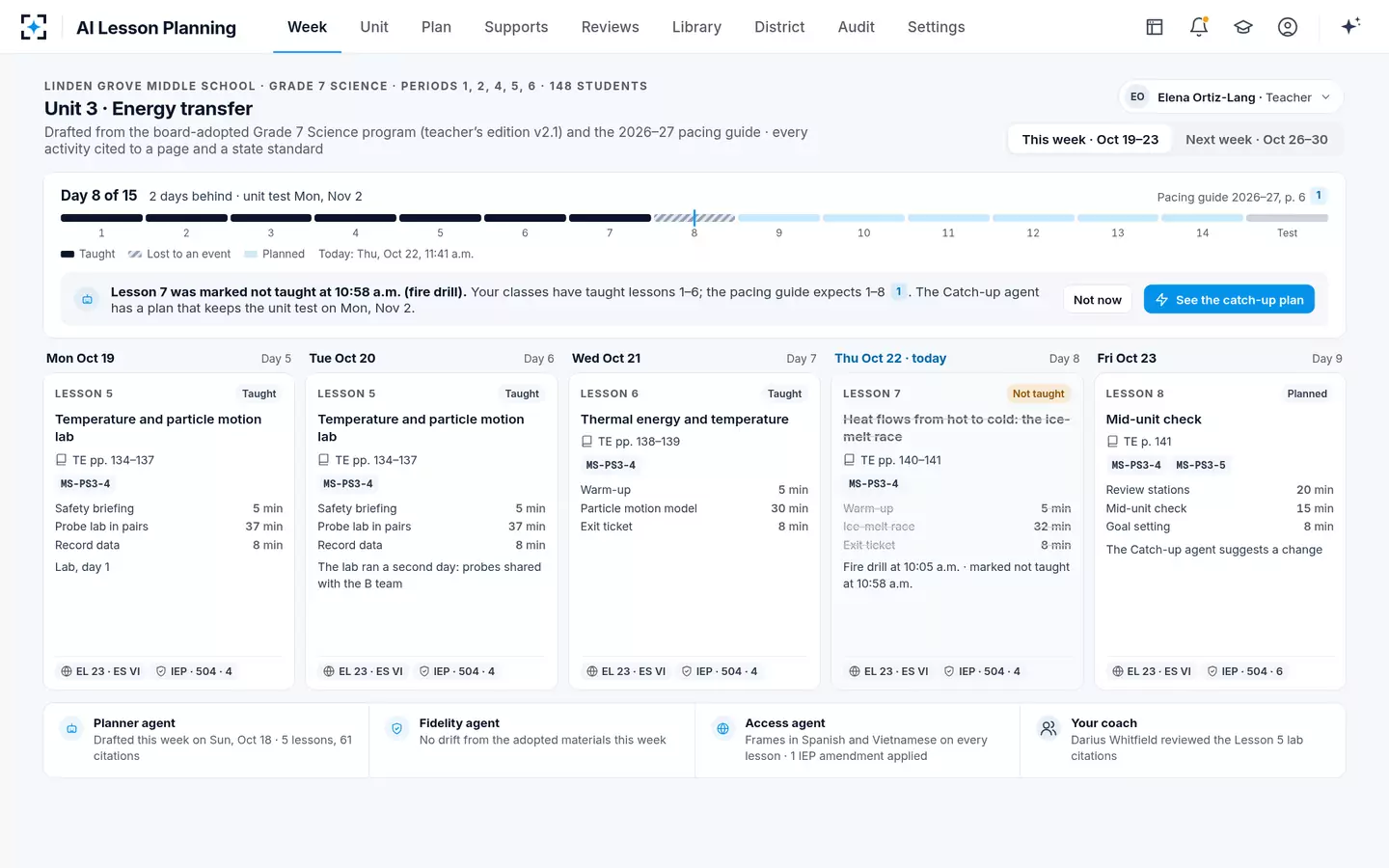Open the AI sparkle assistant icon

point(1350,26)
